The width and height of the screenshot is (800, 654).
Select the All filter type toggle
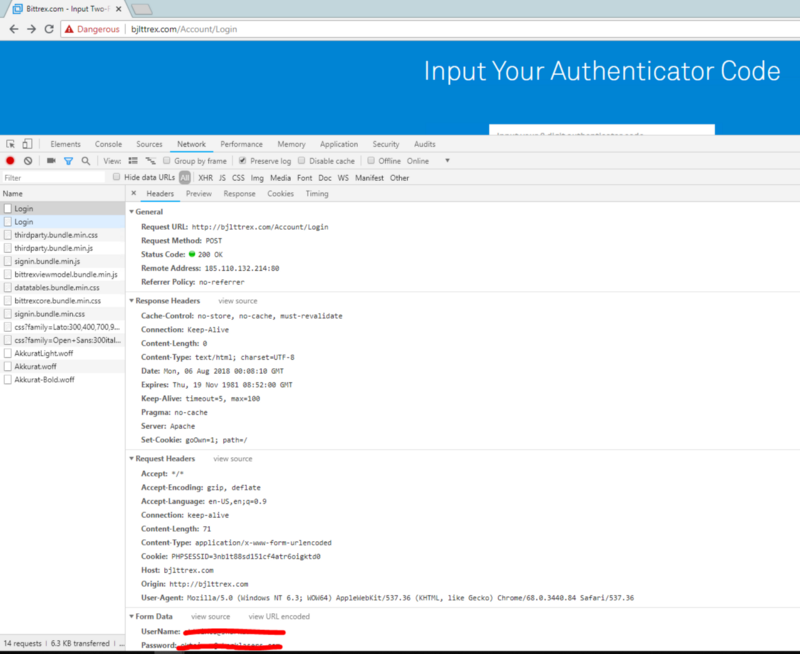(x=185, y=178)
